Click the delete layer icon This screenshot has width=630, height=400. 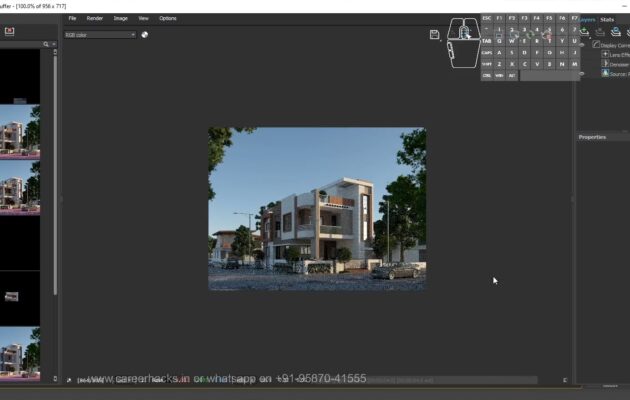(600, 32)
